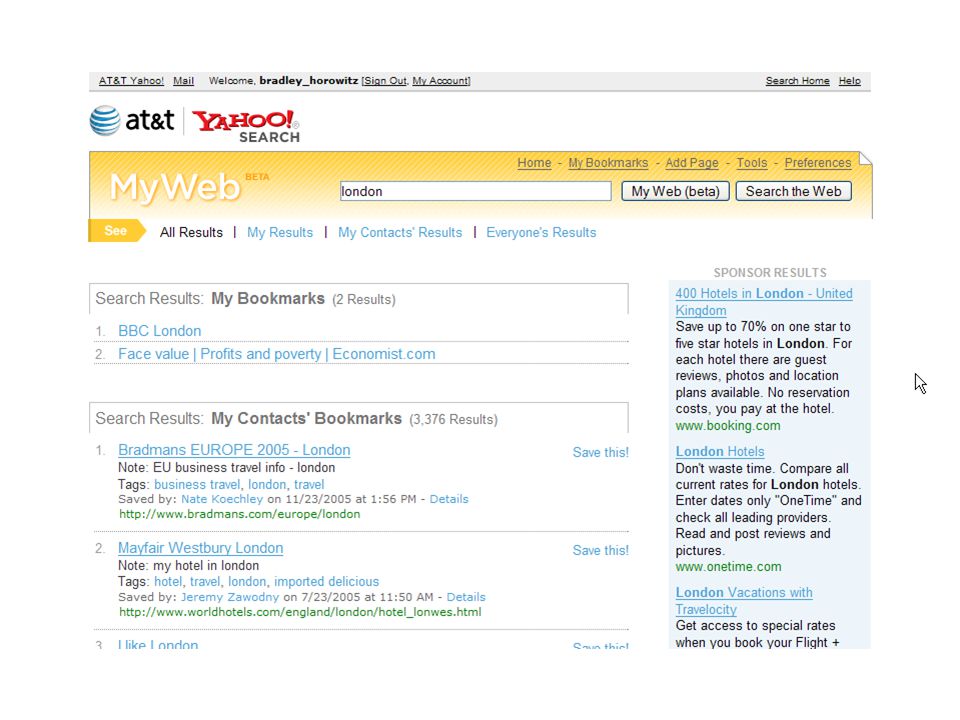
Task: Save this! for Mayfair Westbury result
Action: (600, 550)
